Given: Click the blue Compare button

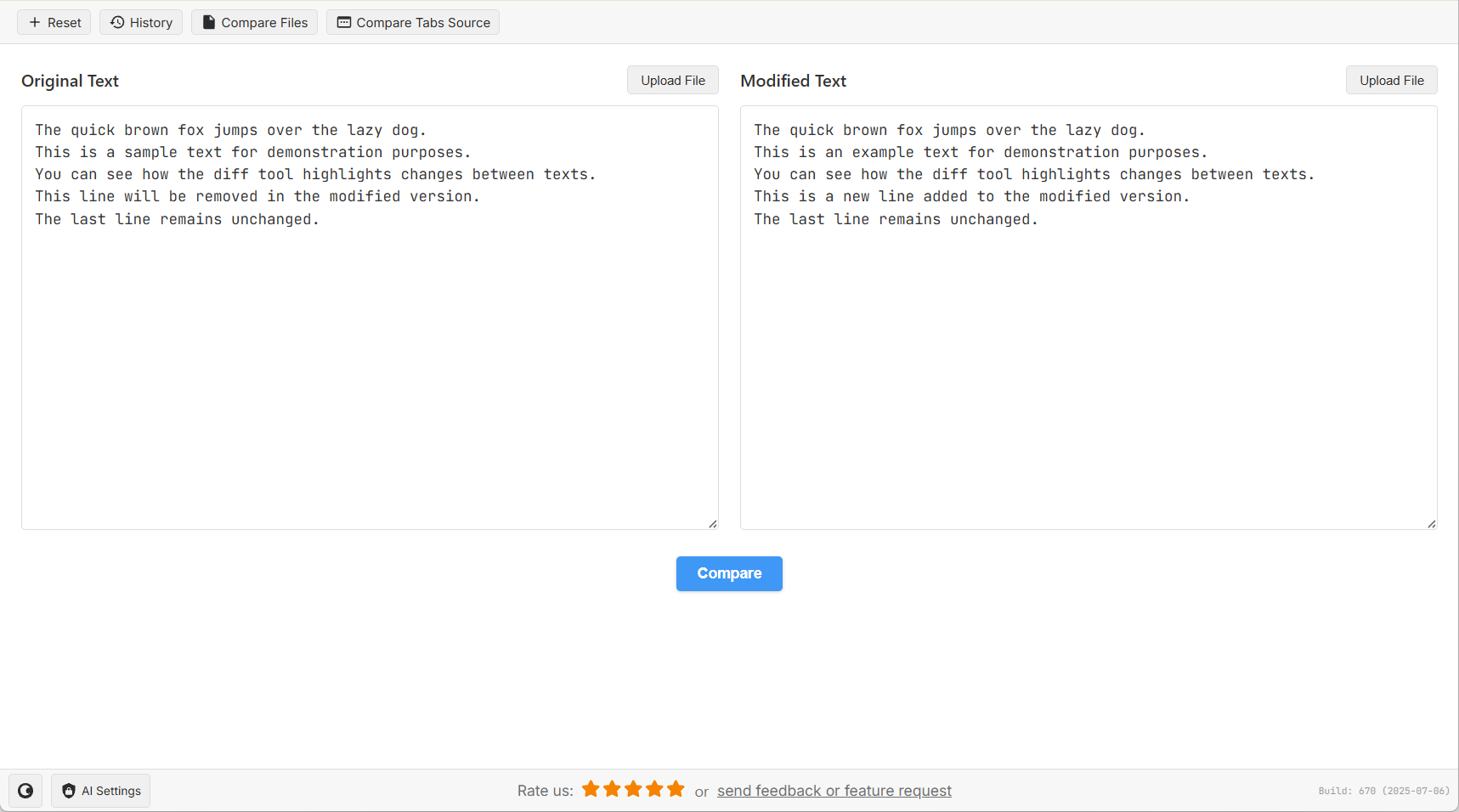Looking at the screenshot, I should click(729, 573).
